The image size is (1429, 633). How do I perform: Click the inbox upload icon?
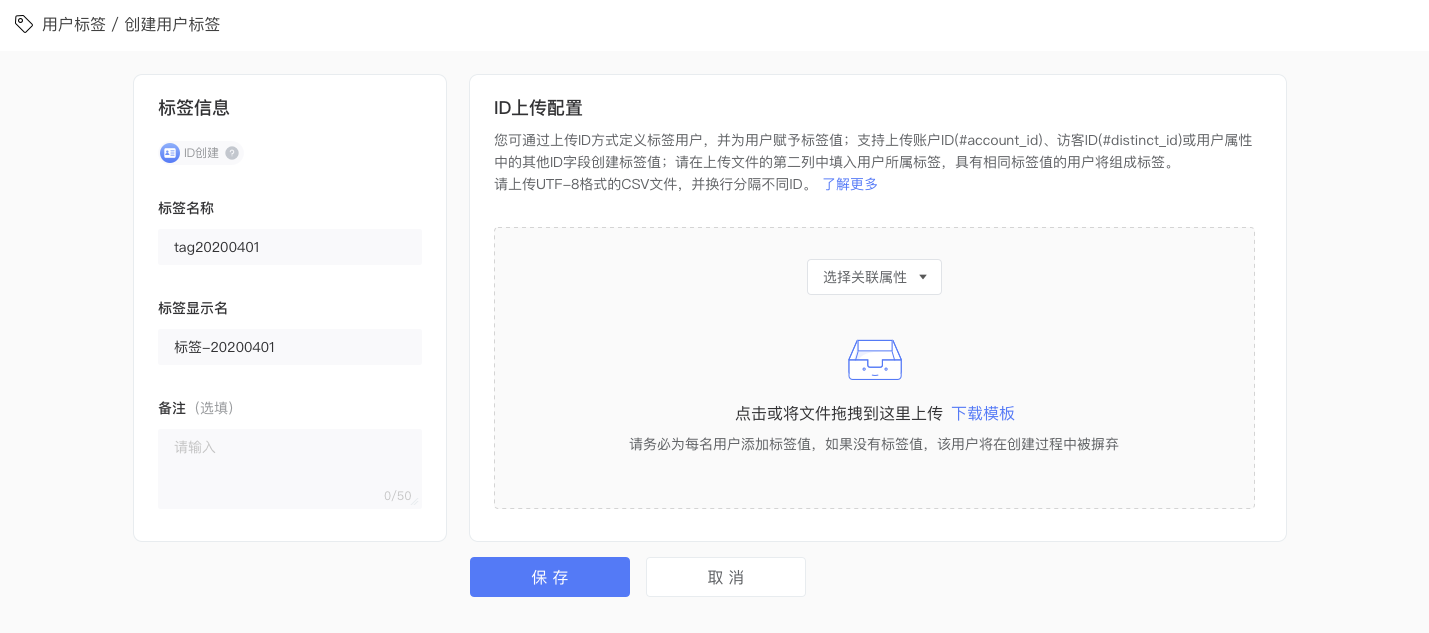click(875, 360)
